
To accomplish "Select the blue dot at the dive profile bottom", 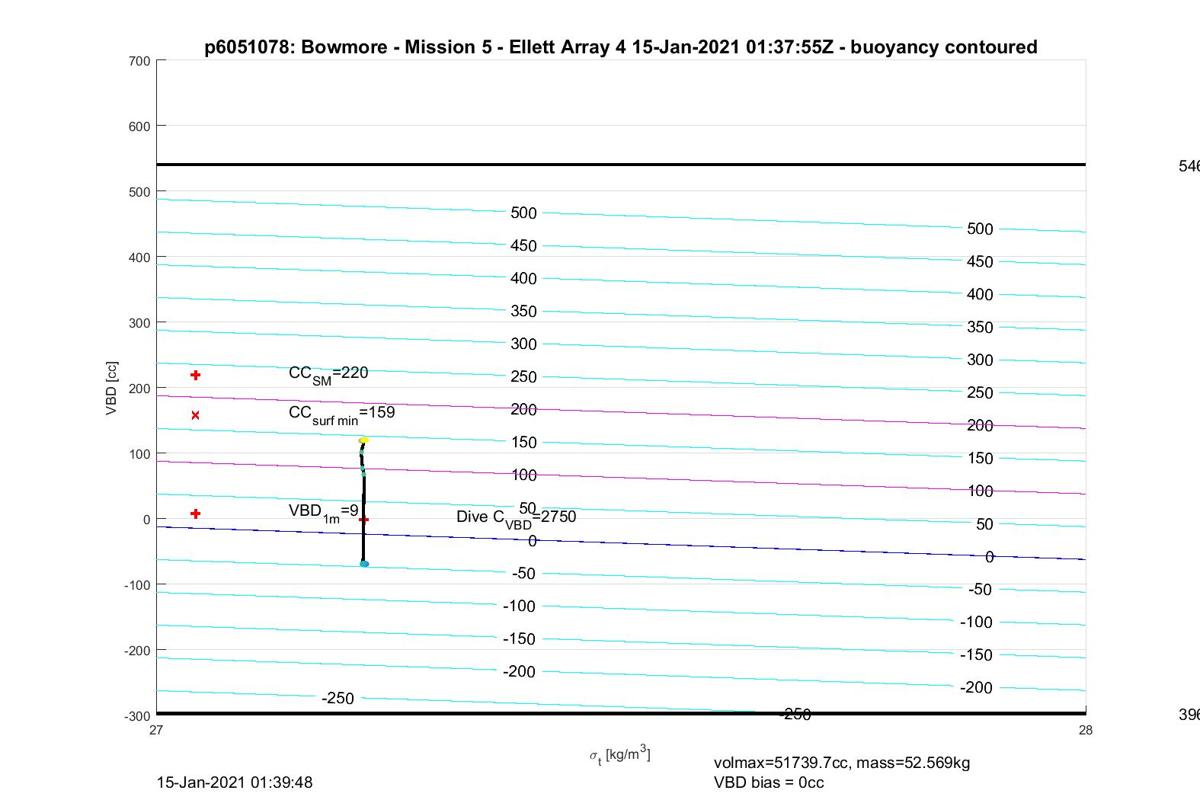I will 364,564.
